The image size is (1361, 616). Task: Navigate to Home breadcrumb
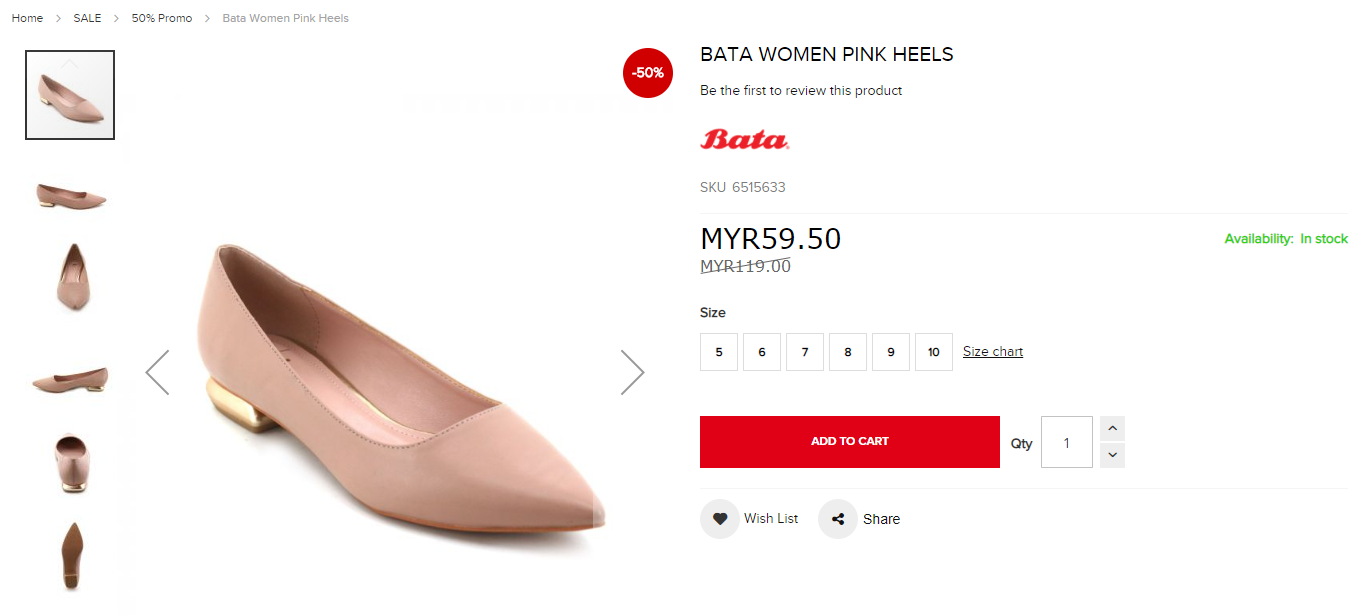(27, 18)
